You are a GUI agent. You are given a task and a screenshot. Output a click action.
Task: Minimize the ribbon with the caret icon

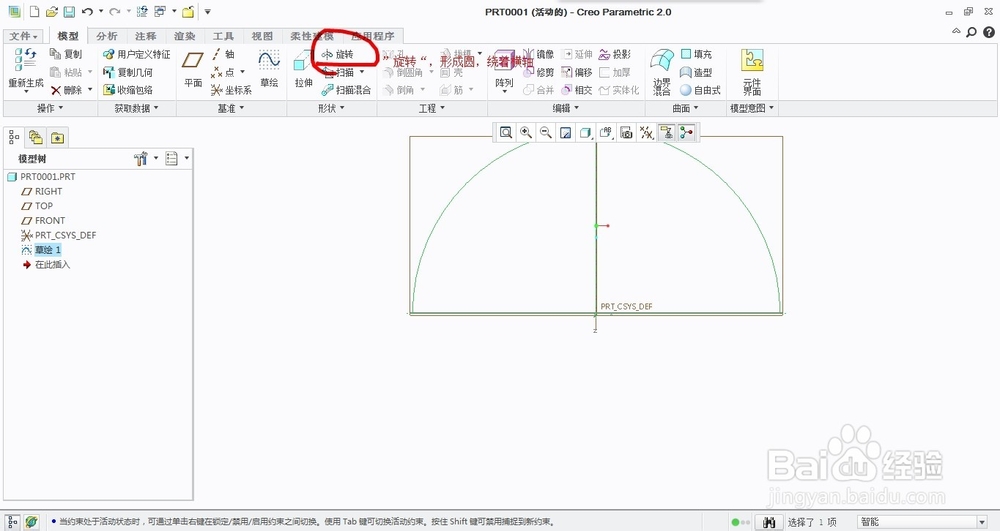(x=956, y=31)
